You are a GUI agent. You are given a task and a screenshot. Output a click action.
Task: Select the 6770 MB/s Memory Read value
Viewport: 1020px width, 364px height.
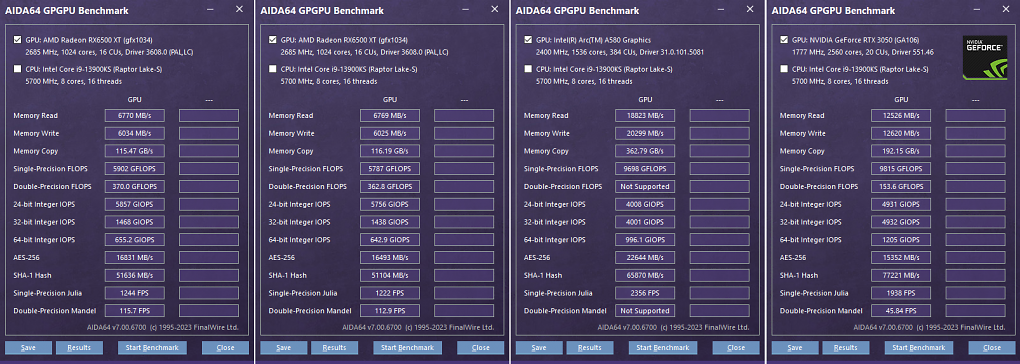click(x=135, y=116)
